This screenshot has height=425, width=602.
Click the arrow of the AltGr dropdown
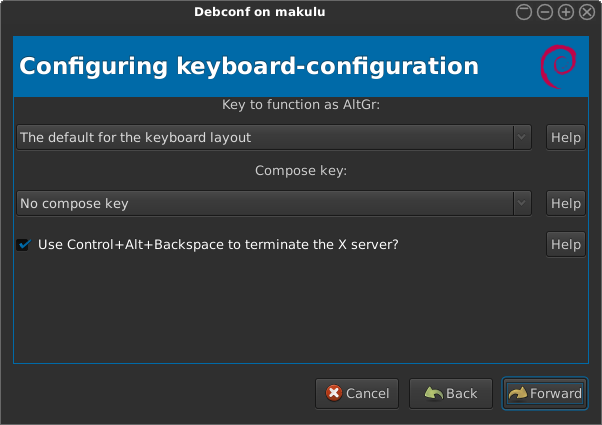click(522, 137)
